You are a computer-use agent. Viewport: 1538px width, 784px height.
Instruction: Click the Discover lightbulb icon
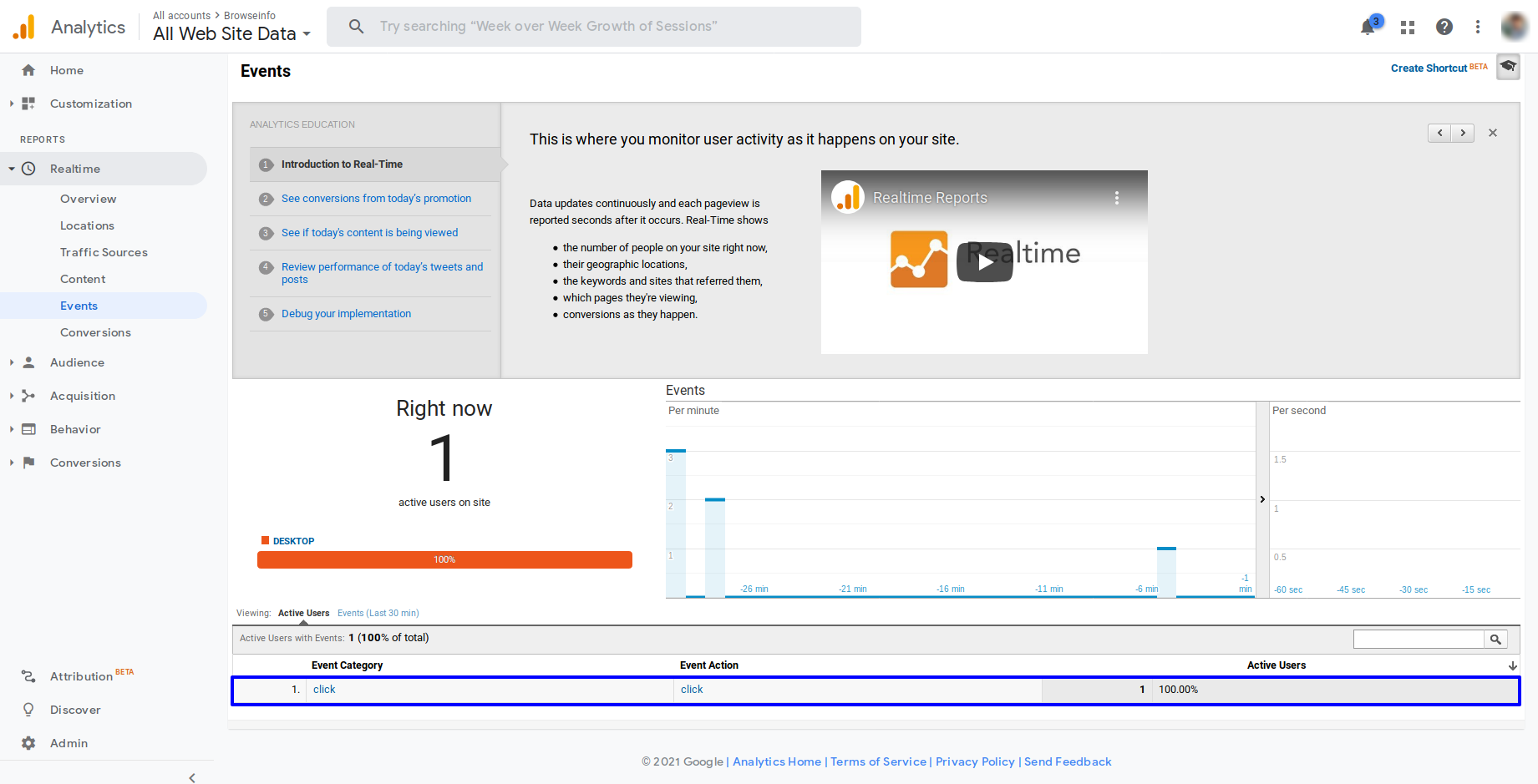click(28, 710)
